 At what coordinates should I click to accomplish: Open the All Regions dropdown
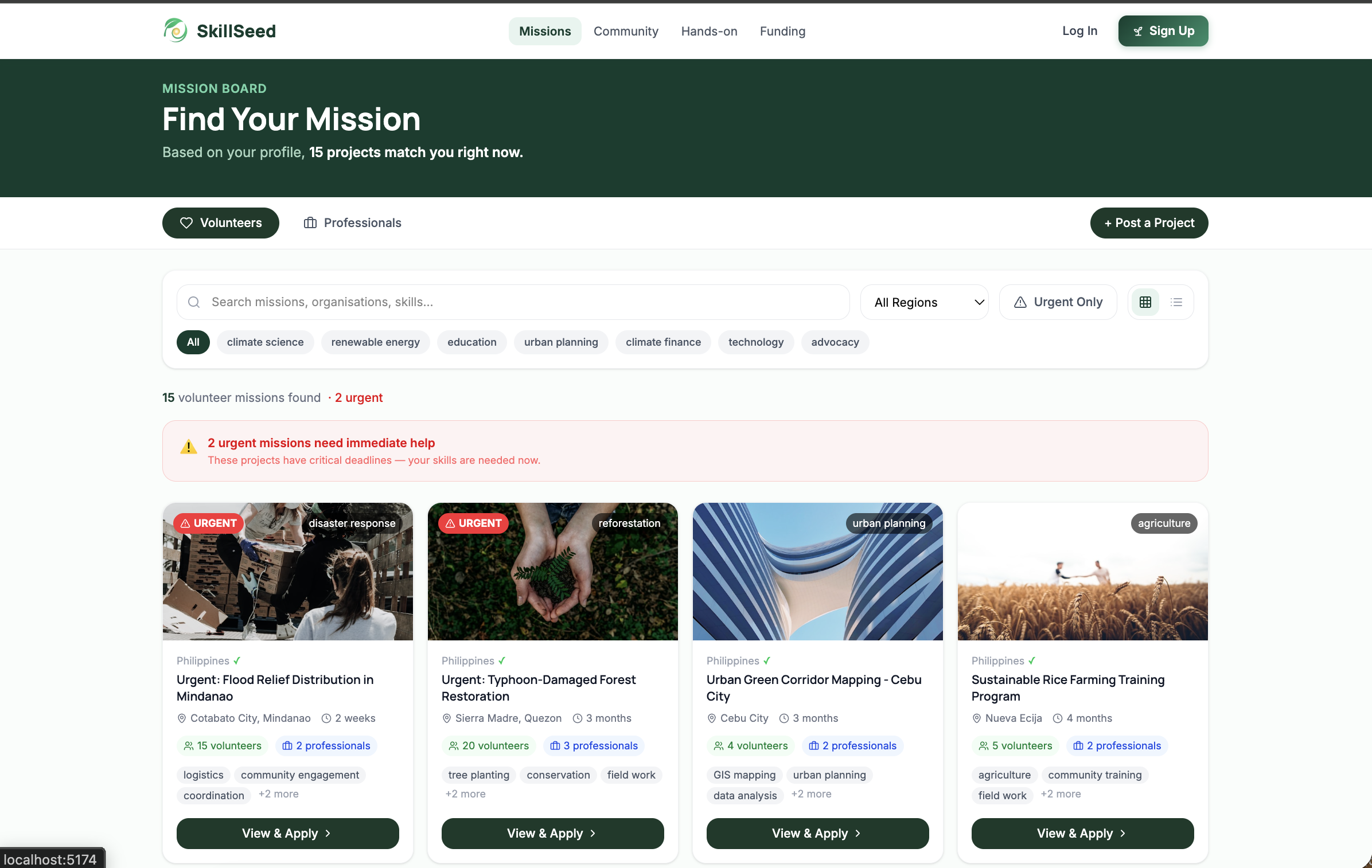click(x=925, y=302)
